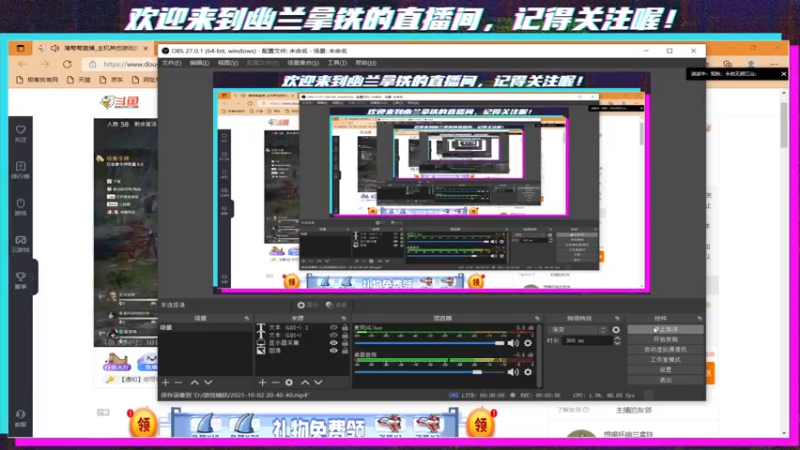Toggle 工作室模式 studio mode button

[665, 360]
